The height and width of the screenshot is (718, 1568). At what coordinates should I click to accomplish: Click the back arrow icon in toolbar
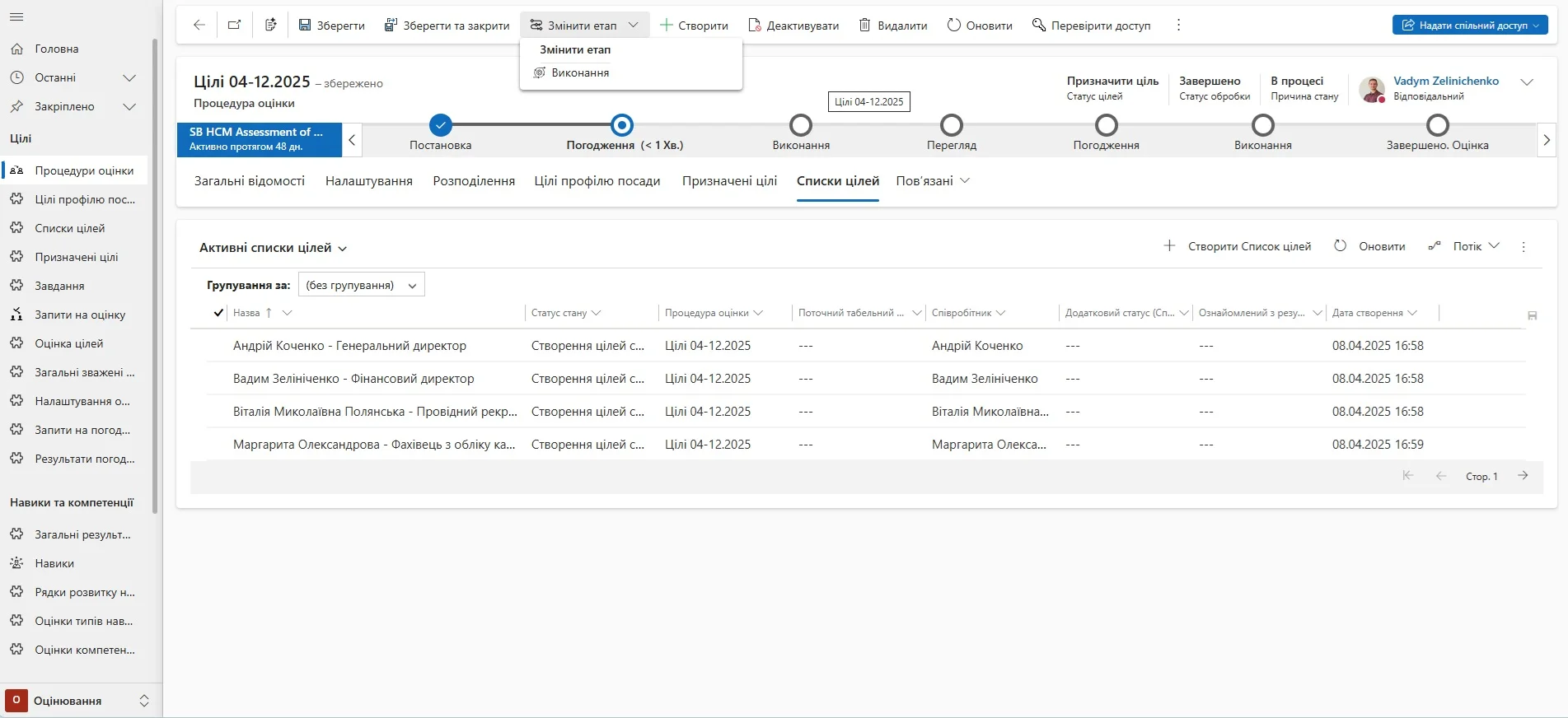(199, 25)
